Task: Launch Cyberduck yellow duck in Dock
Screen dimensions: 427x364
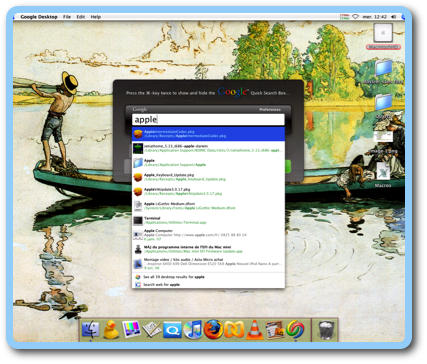Action: (x=111, y=329)
